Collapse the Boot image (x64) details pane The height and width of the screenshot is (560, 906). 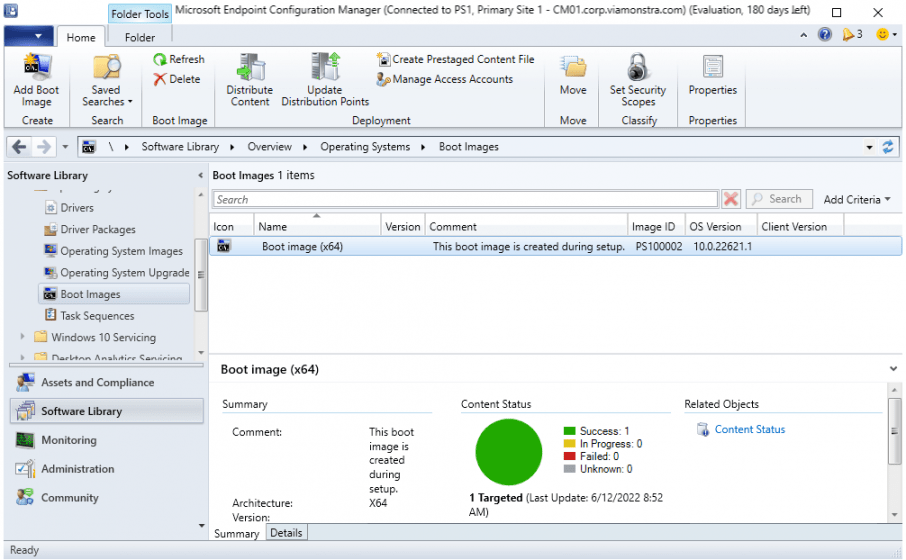(893, 369)
